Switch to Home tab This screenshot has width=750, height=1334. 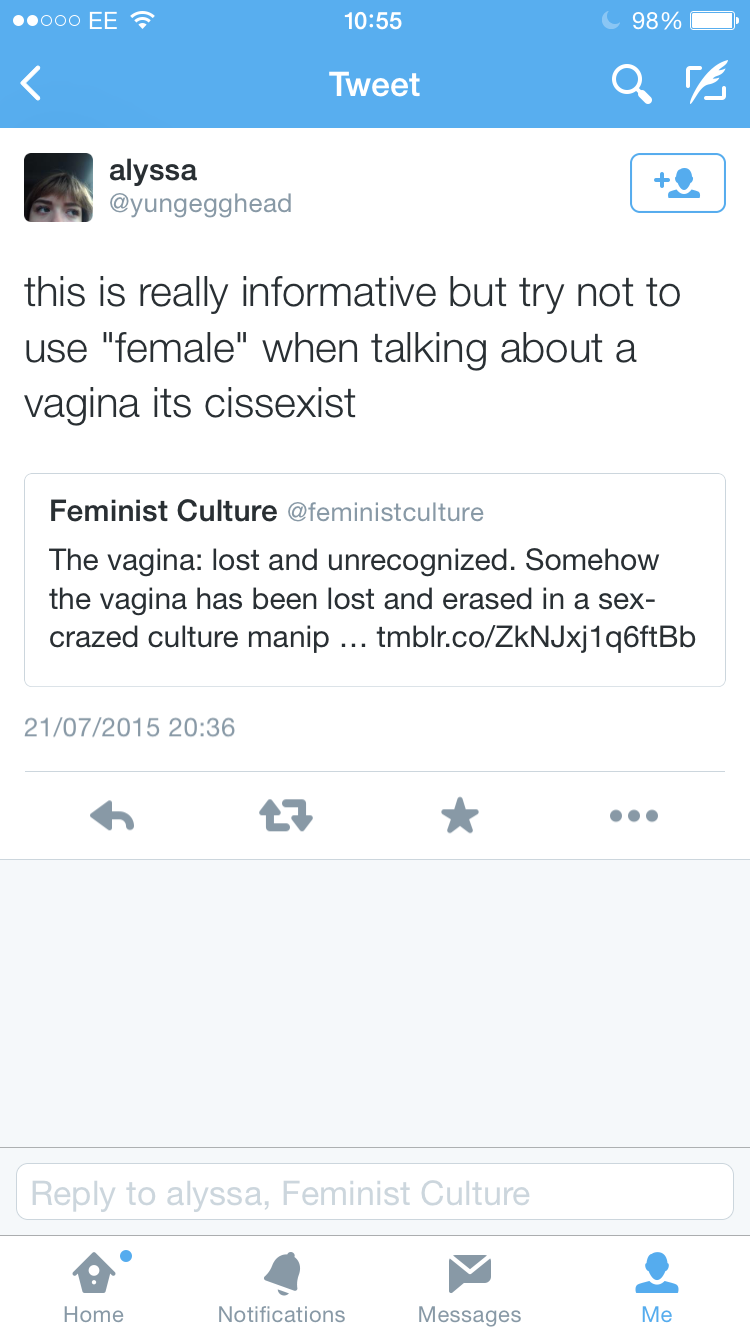tap(94, 1286)
